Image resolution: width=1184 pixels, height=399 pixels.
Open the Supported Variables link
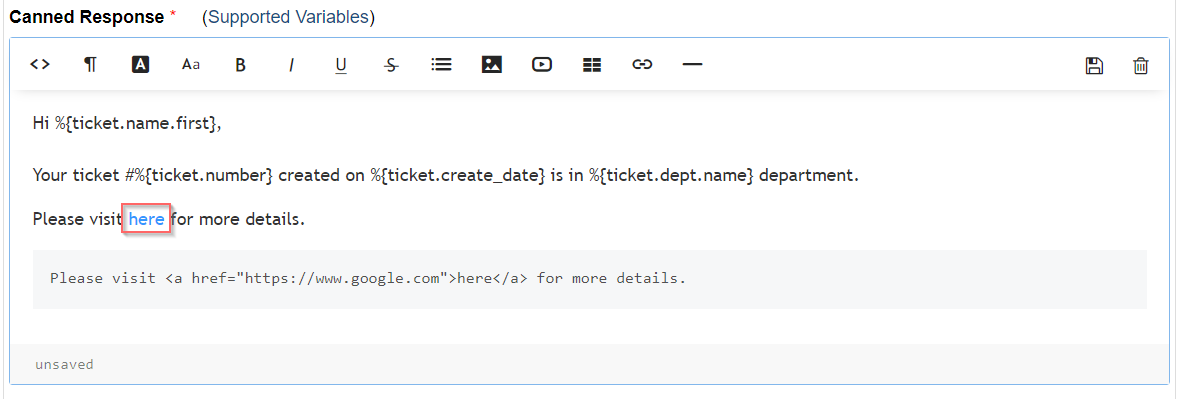tap(288, 17)
